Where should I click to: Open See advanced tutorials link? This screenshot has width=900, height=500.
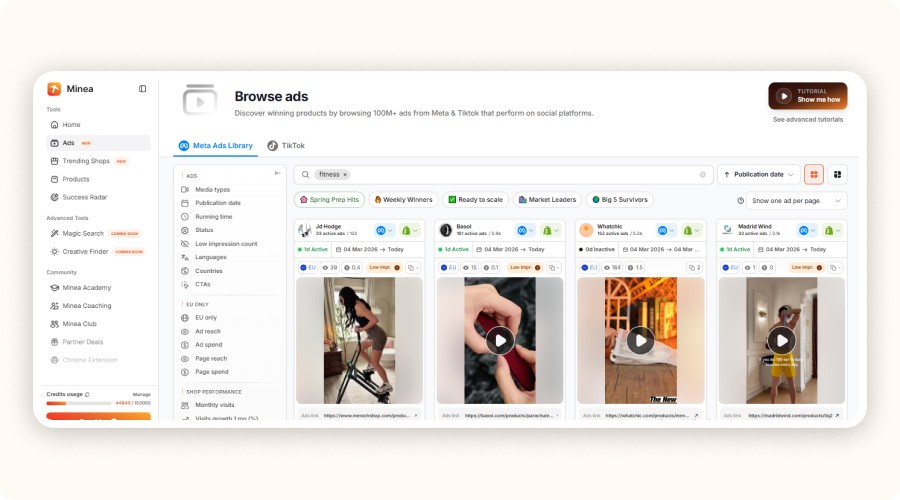[808, 119]
